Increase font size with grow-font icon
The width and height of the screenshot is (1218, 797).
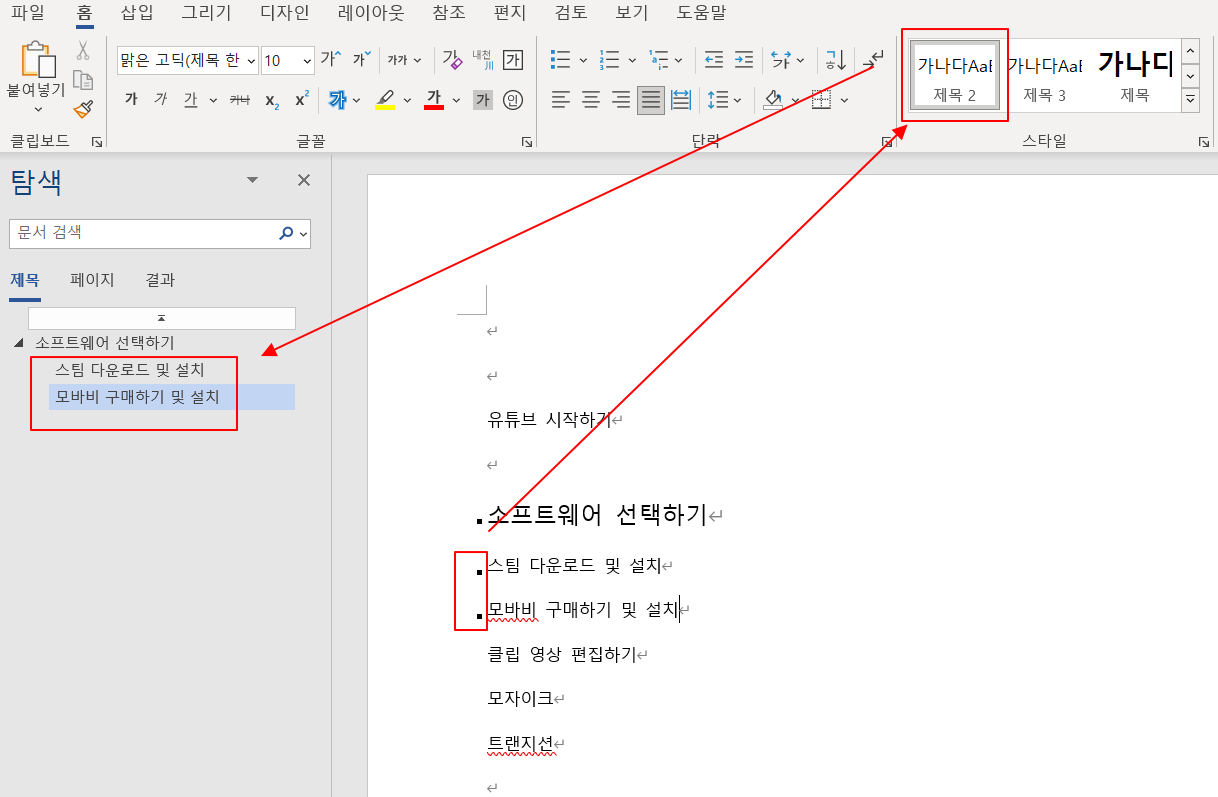coord(330,60)
